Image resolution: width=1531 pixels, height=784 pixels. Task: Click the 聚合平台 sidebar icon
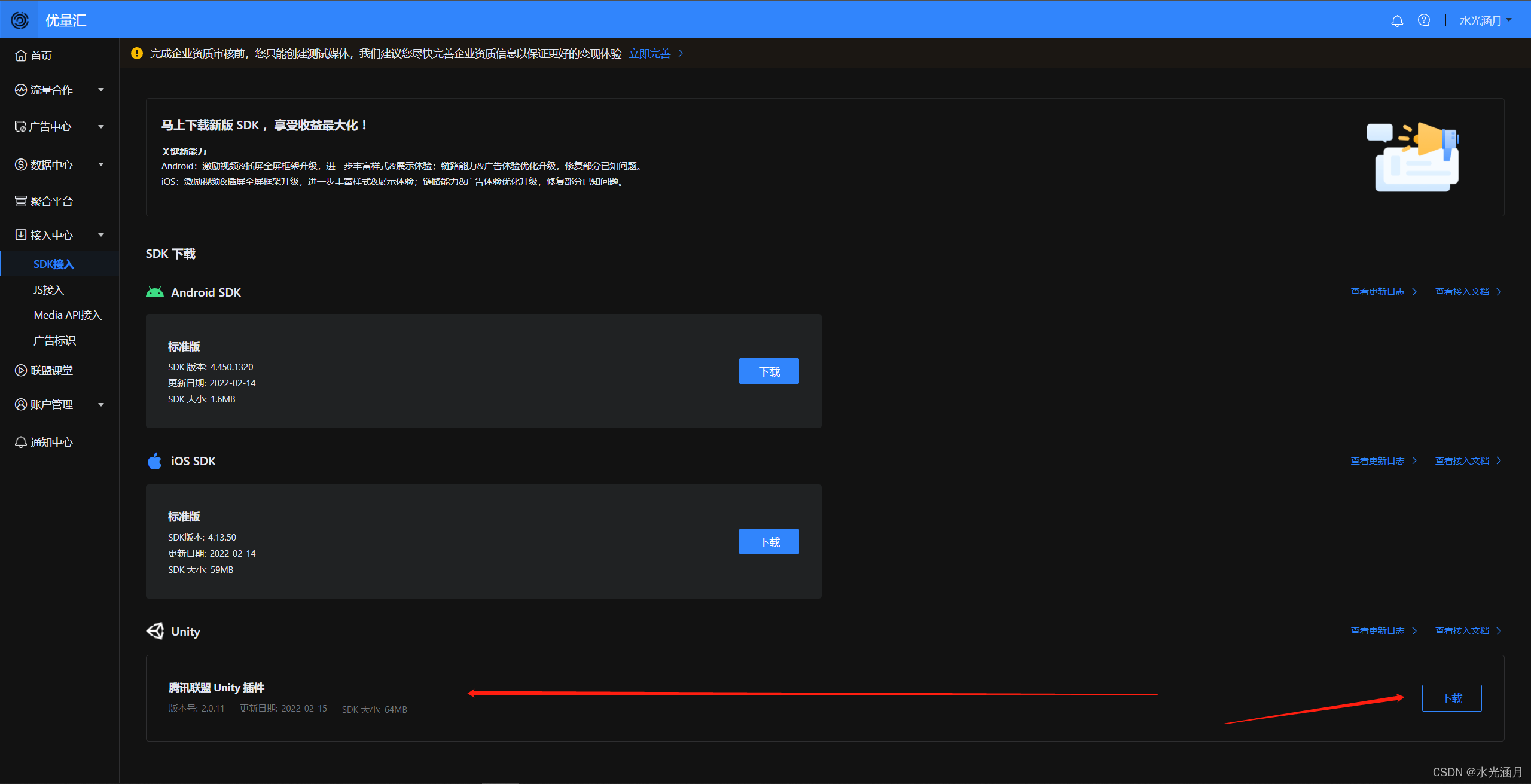[x=21, y=201]
